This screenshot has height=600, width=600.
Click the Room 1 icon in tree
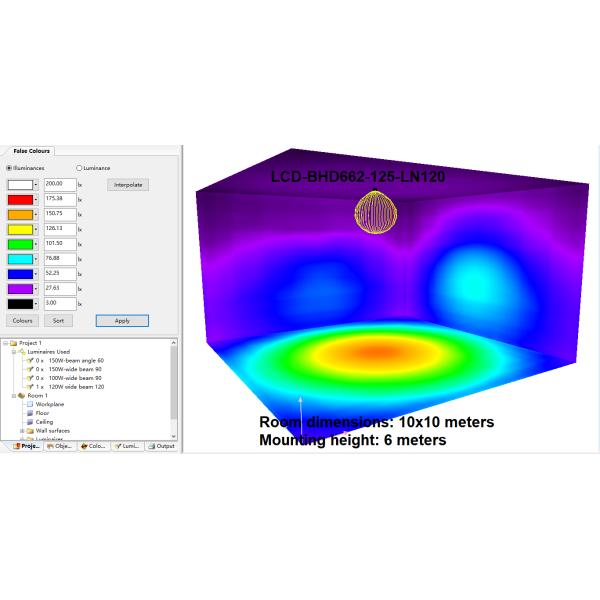point(21,395)
